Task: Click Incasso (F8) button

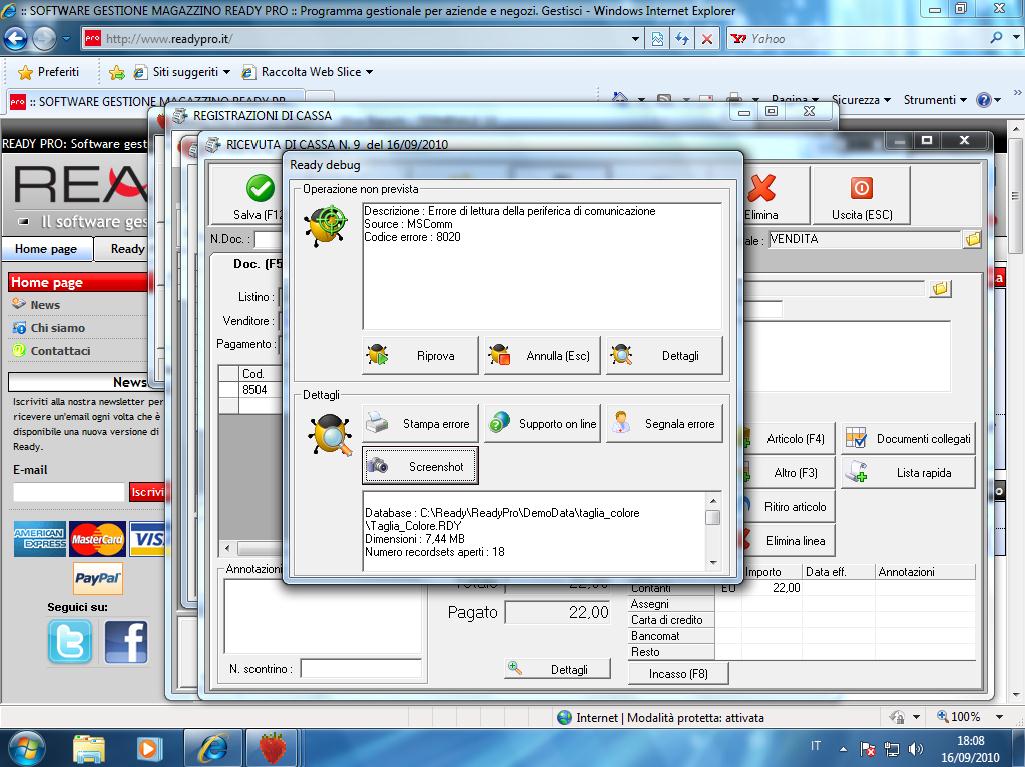Action: tap(678, 673)
